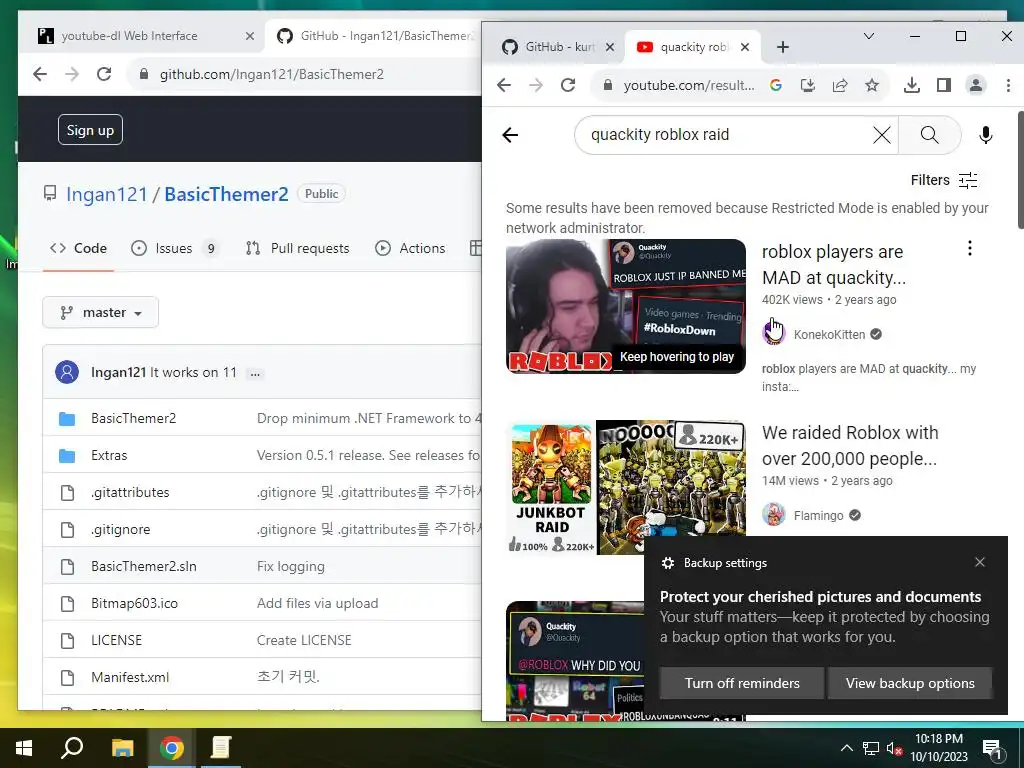Open Junkbot Raid video thumbnail
1024x768 pixels.
(x=626, y=487)
